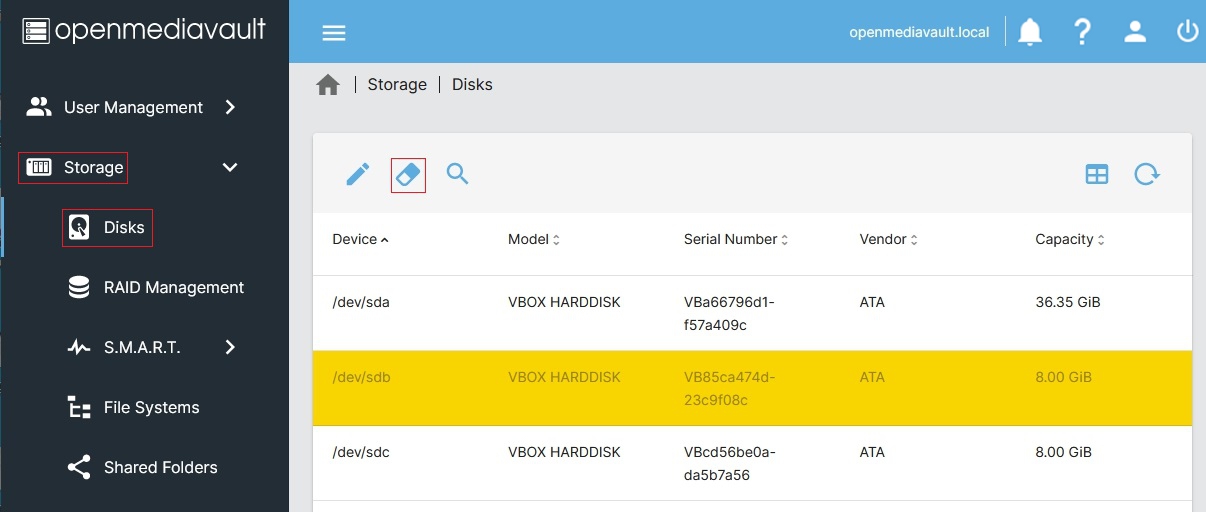Click the magnifier scan disks icon
The image size is (1206, 512).
coord(458,175)
